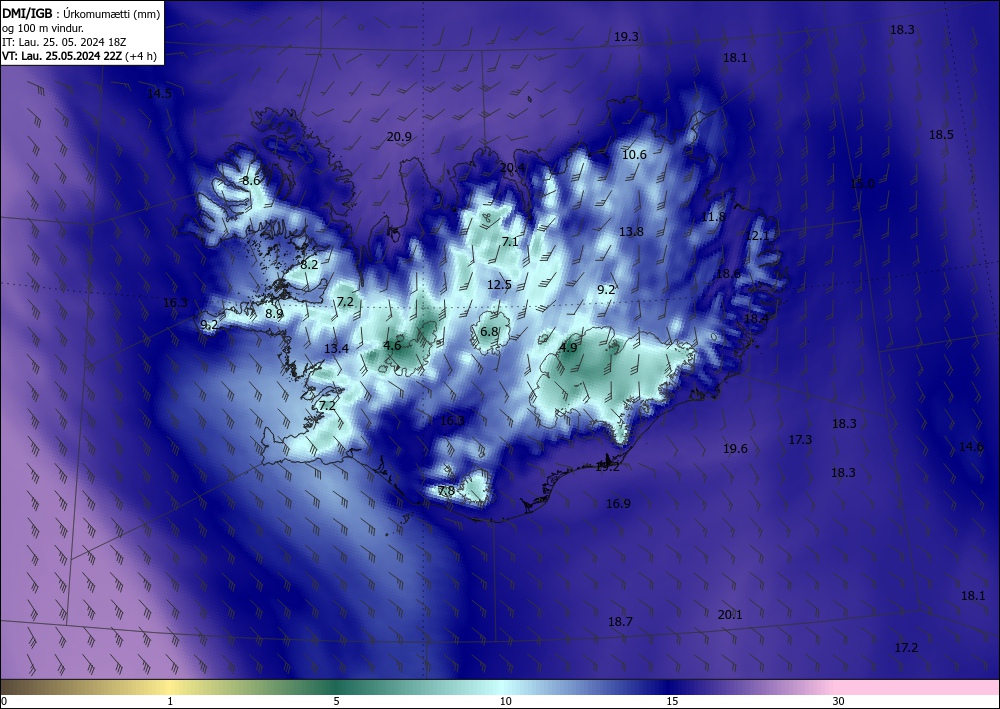Select the 8.2 value label
The height and width of the screenshot is (709, 1000).
click(x=309, y=265)
